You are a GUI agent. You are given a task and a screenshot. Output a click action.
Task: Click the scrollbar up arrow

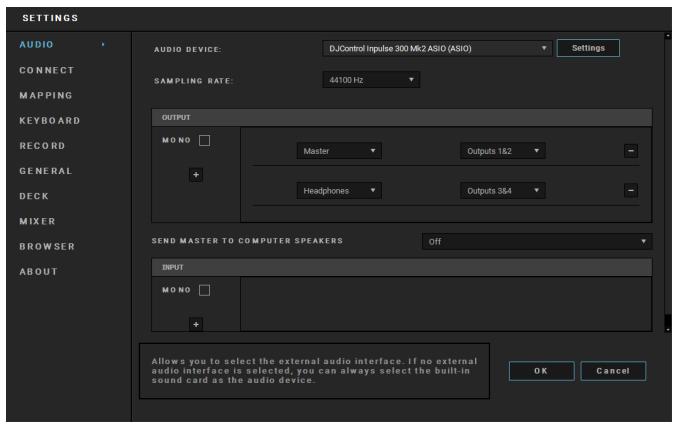pyautogui.click(x=667, y=36)
